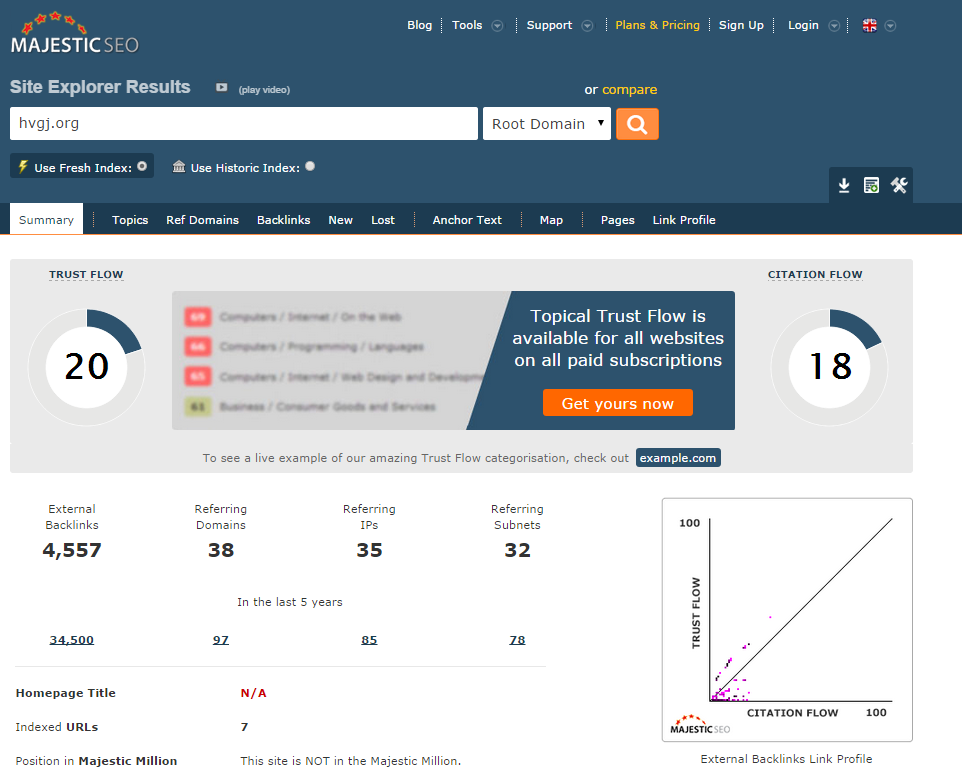
Task: Open the Backlinks tab
Action: click(x=283, y=220)
